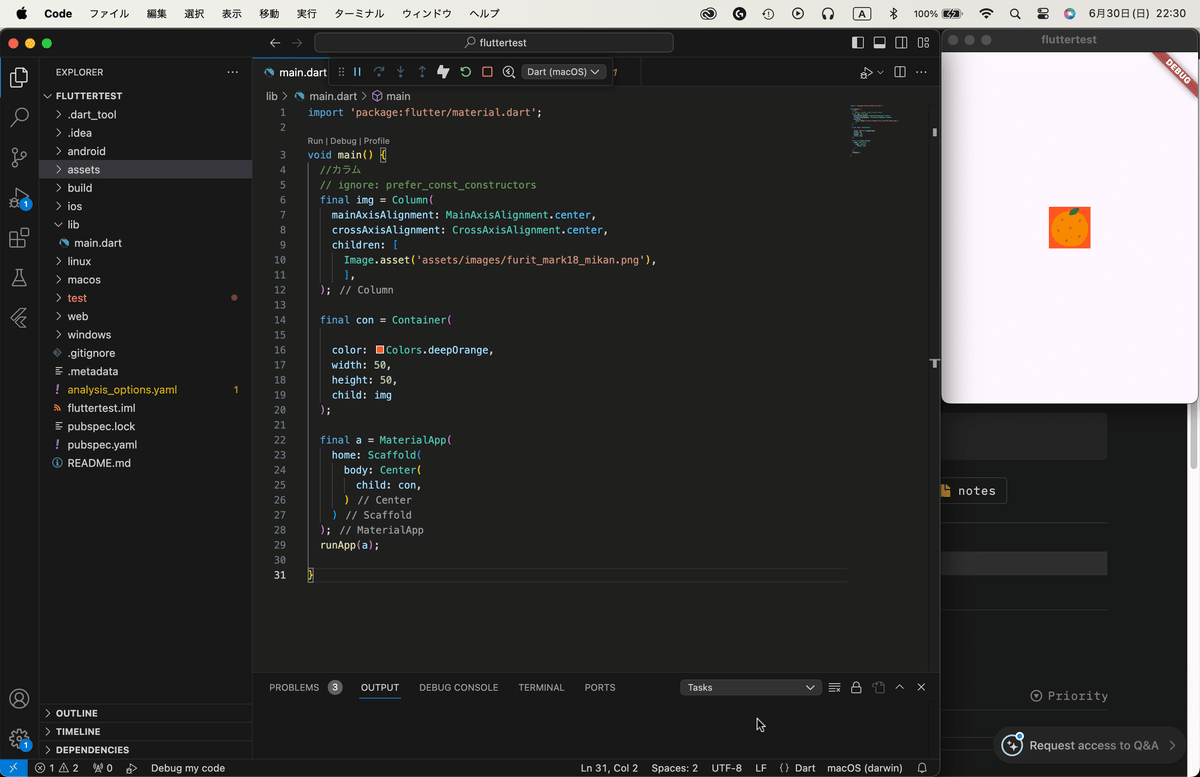Clear the output with the clear icon
Image resolution: width=1200 pixels, height=777 pixels.
pyautogui.click(x=835, y=687)
